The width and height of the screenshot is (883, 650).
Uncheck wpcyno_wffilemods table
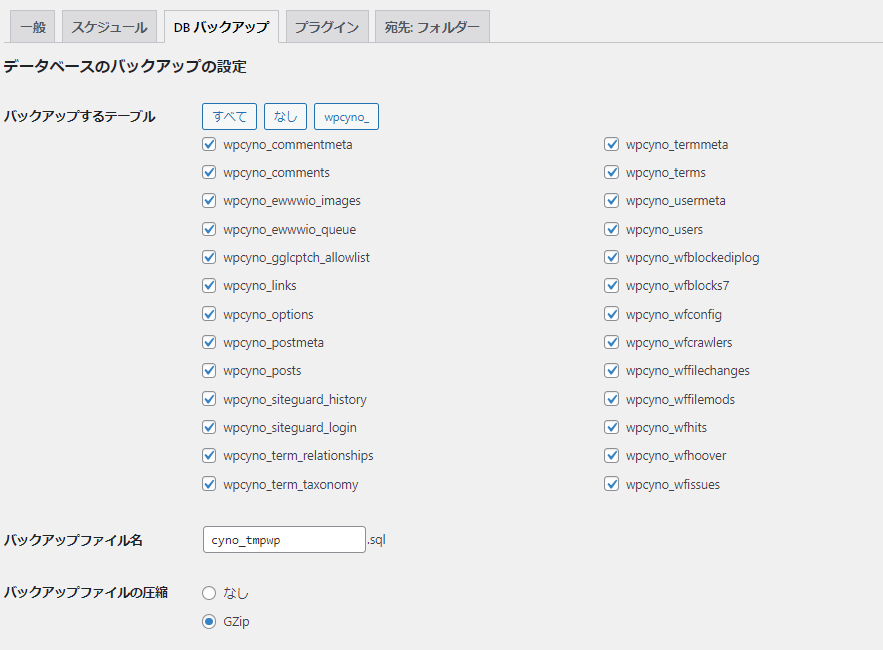[612, 399]
